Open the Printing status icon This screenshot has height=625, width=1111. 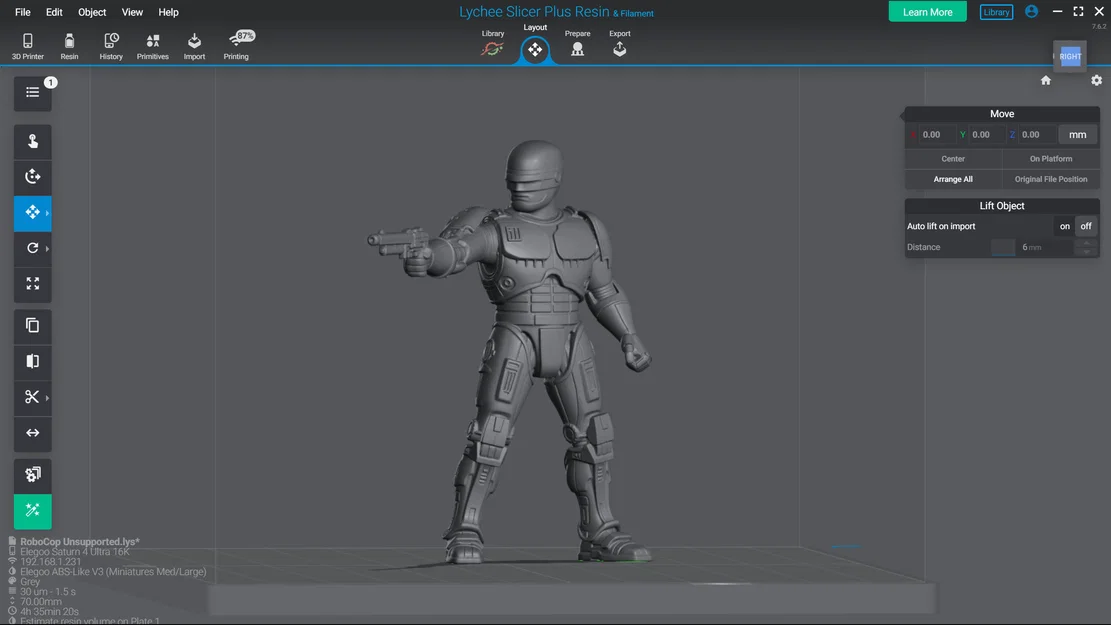237,46
